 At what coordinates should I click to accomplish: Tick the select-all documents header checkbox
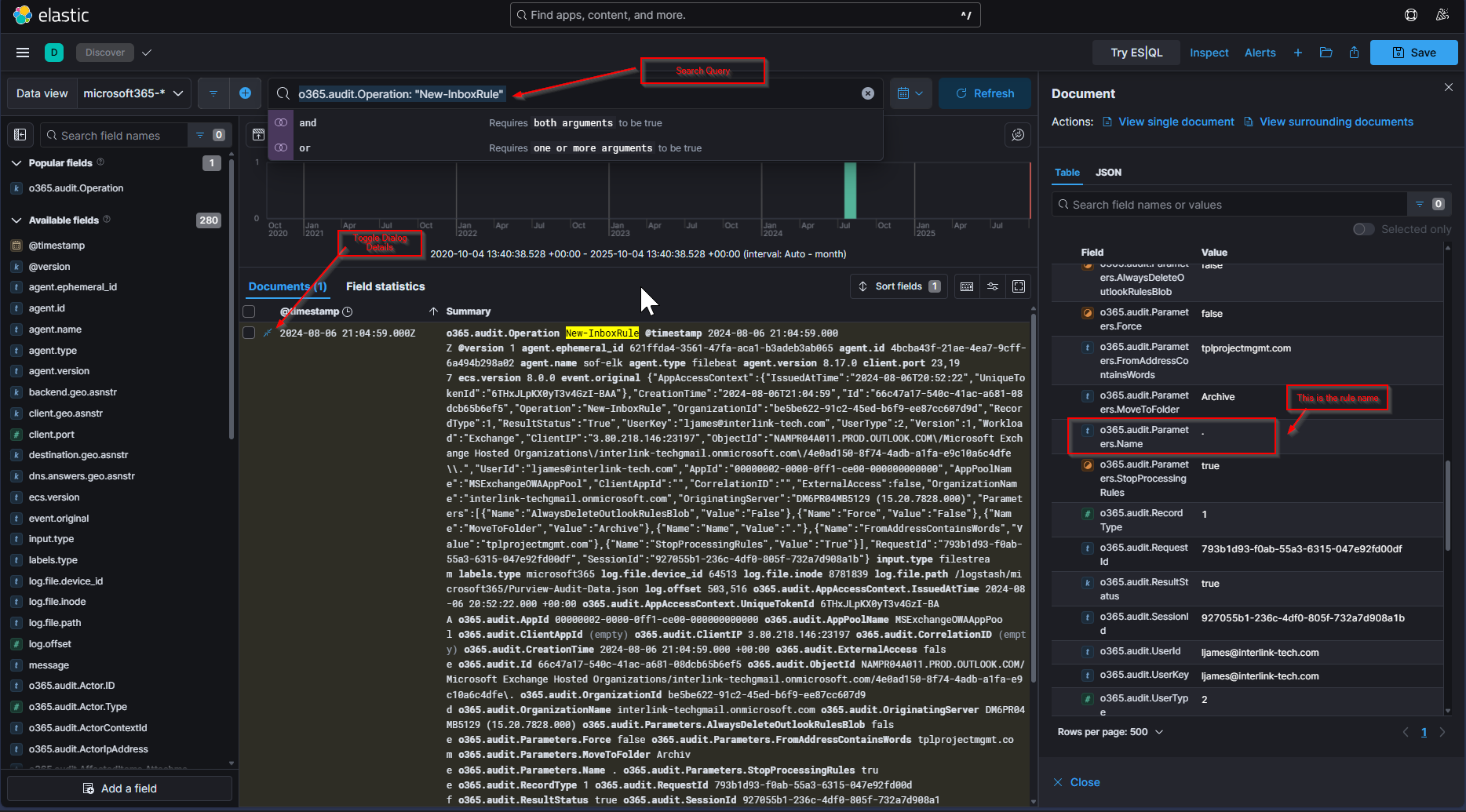point(249,311)
